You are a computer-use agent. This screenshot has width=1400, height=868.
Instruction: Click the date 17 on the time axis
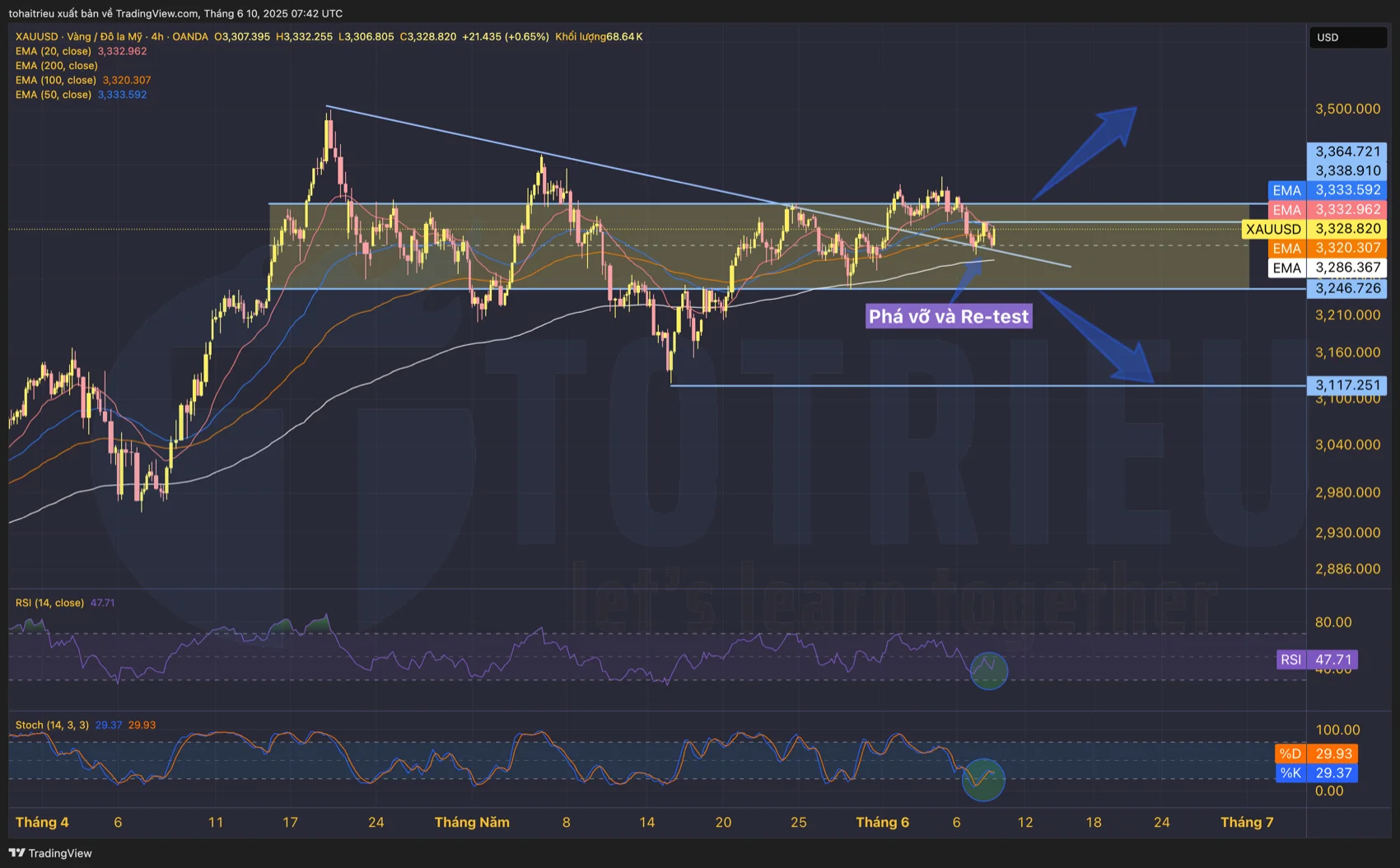290,822
